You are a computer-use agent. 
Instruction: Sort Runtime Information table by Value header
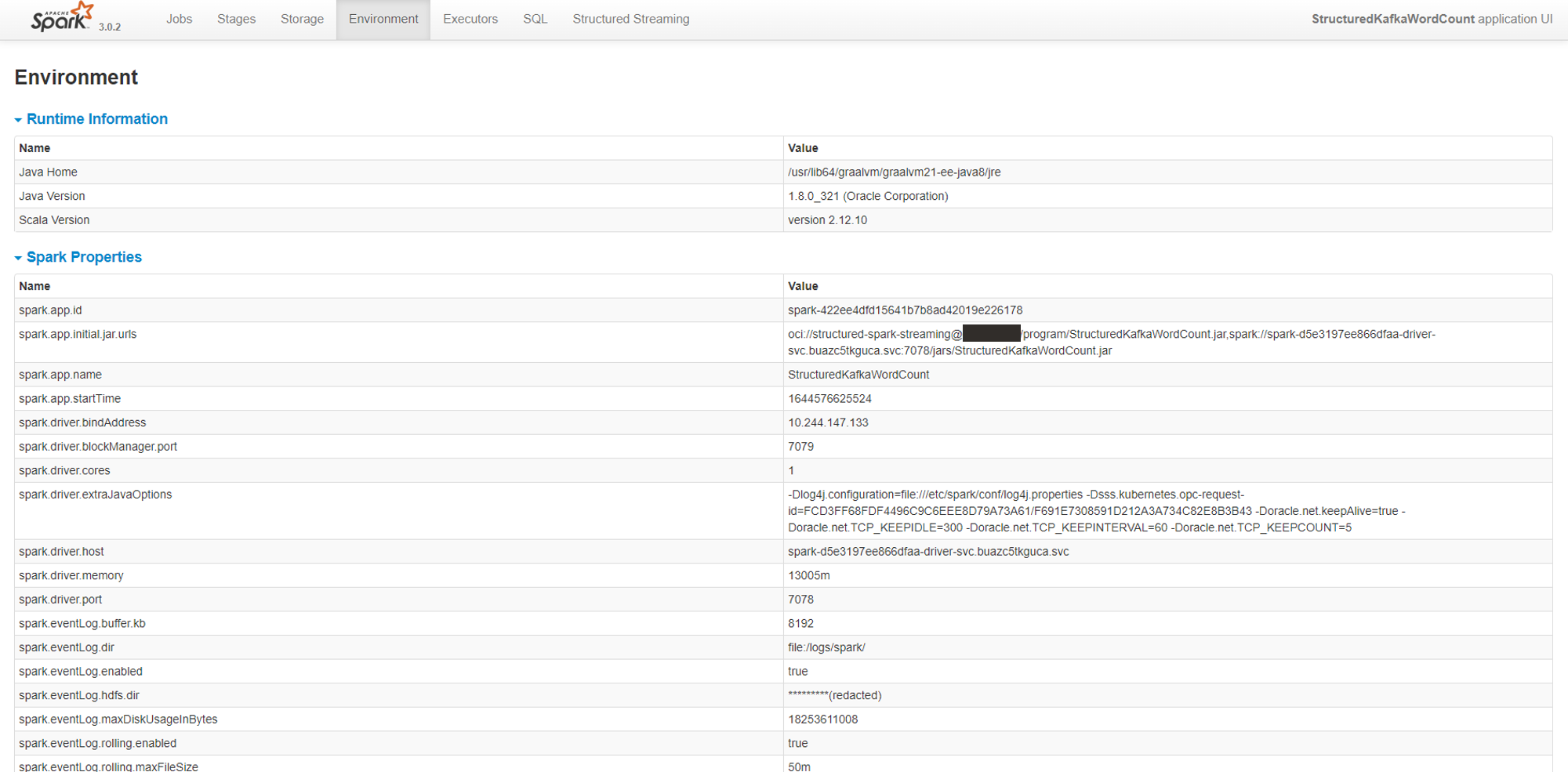(x=803, y=148)
